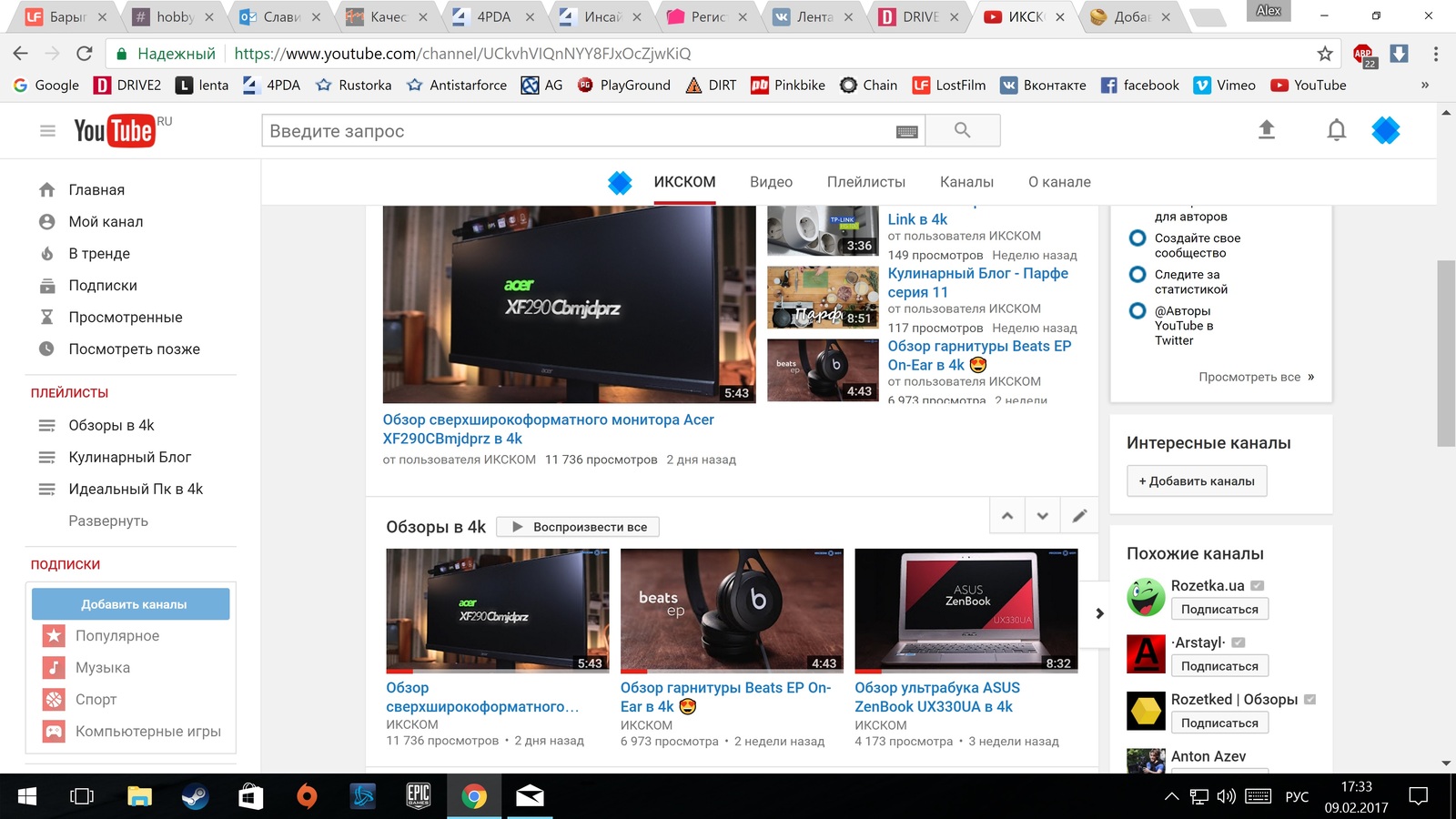The width and height of the screenshot is (1456, 819).
Task: Show hidden tray icons chevron
Action: (1171, 797)
